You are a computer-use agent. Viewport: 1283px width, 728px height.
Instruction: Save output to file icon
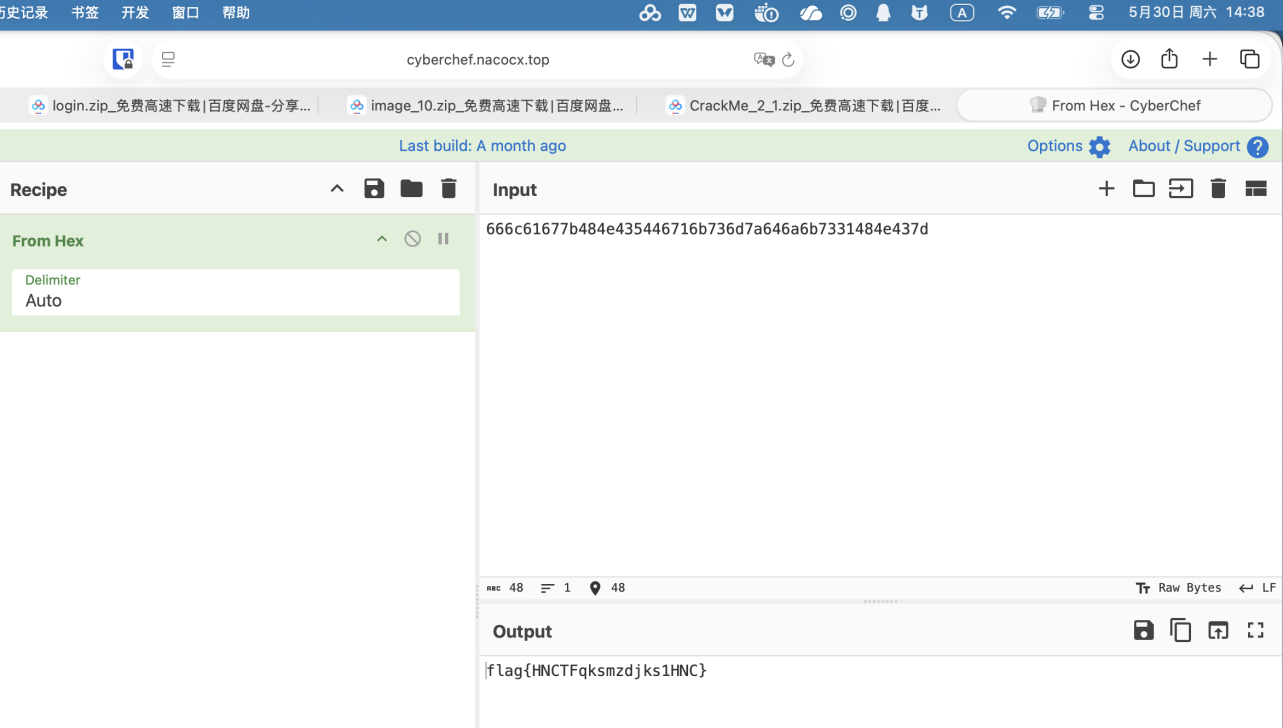click(1143, 630)
